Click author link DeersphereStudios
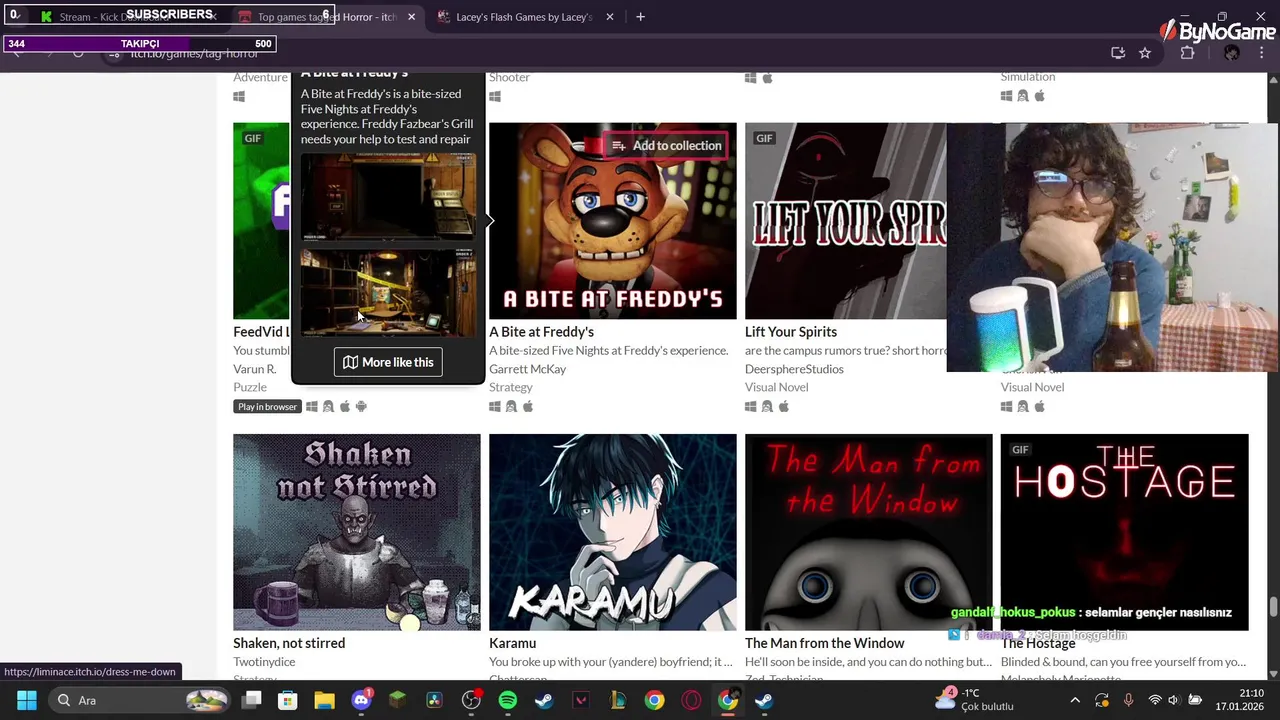 coord(794,369)
